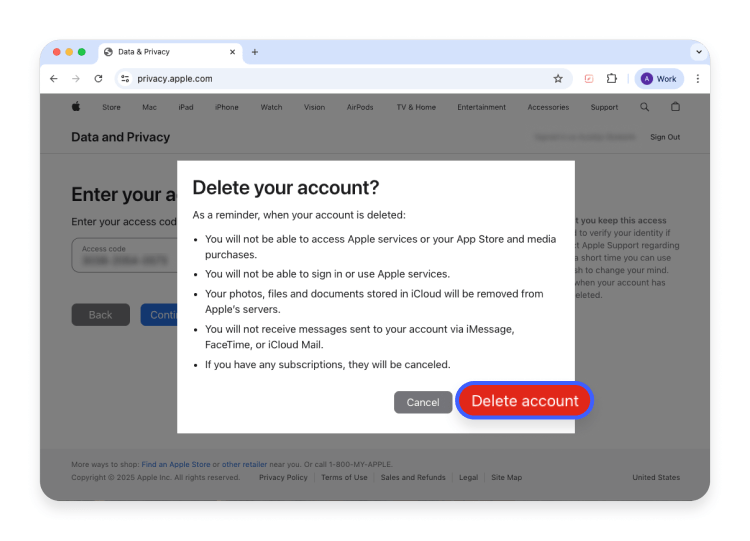Click into the Access code field
The image size is (750, 541).
tap(124, 255)
